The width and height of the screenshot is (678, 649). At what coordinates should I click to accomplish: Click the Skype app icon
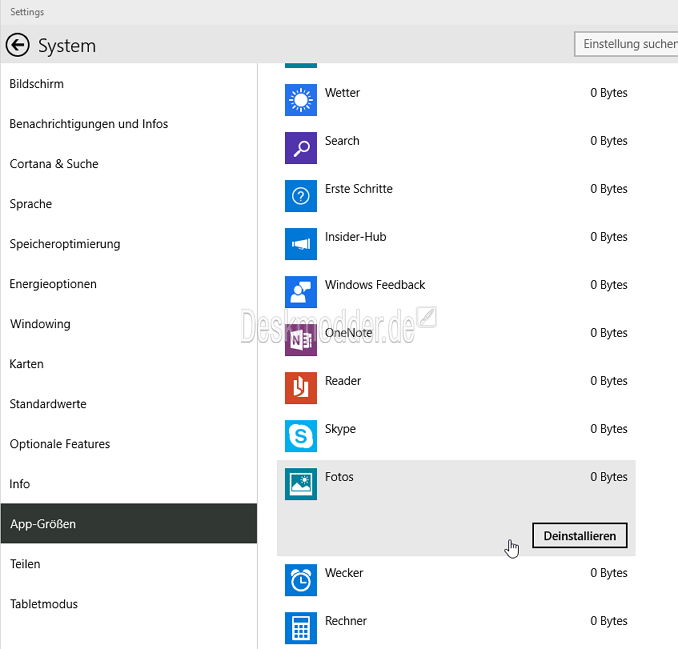[301, 436]
